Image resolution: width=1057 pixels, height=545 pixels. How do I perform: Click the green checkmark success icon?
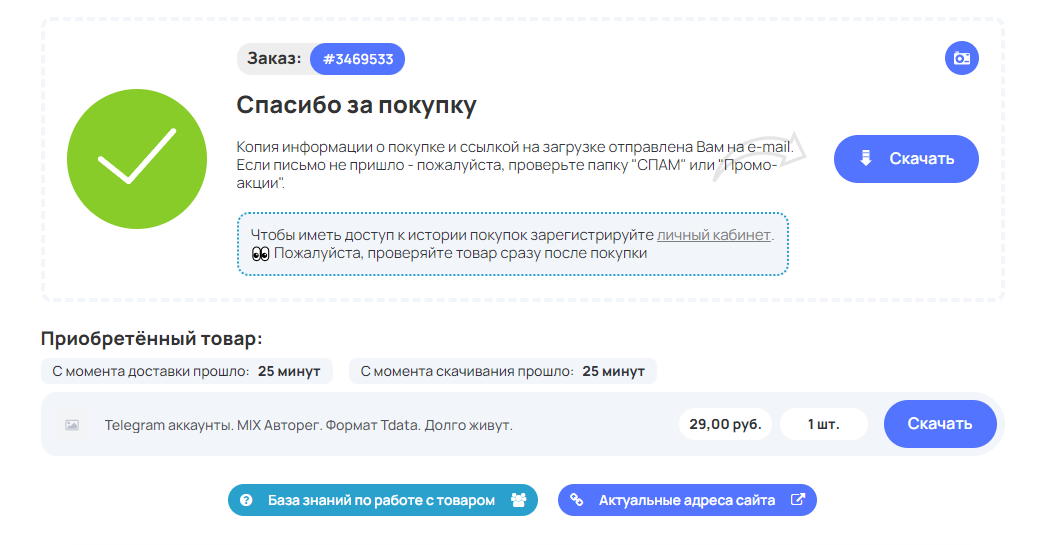[137, 159]
